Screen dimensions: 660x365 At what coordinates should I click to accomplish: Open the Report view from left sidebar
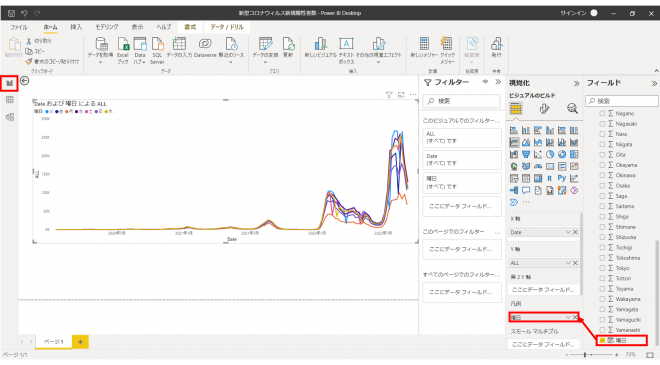[x=9, y=83]
